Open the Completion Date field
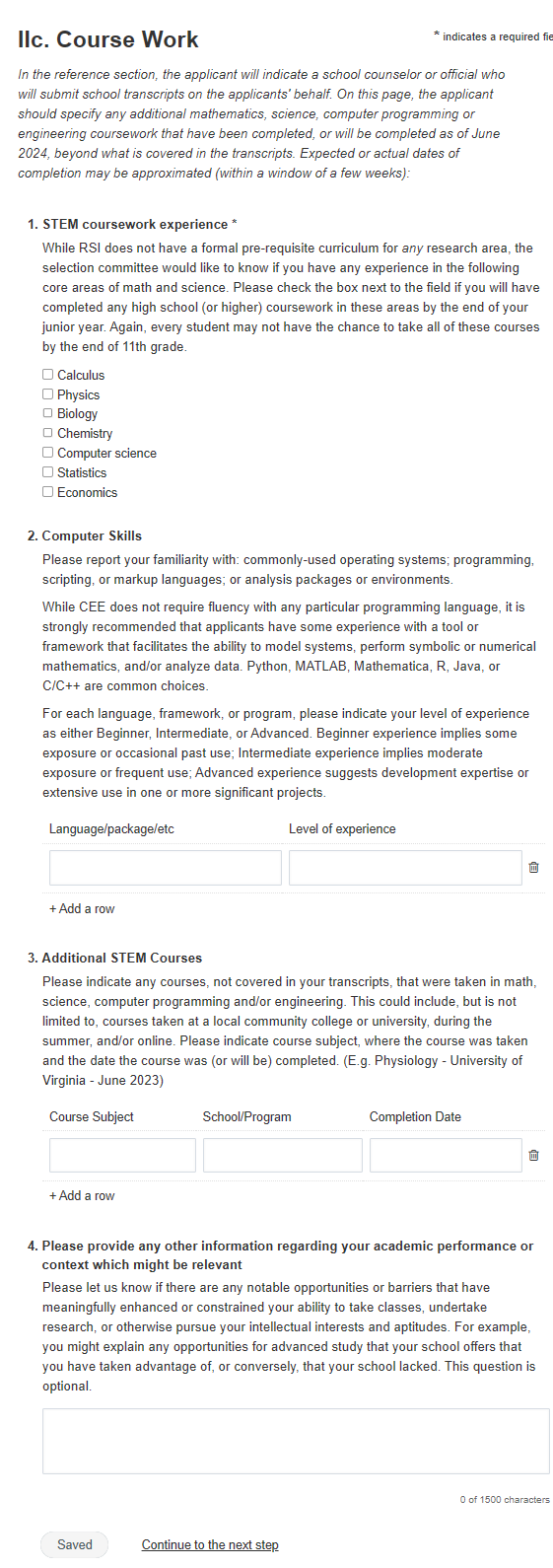The image size is (553, 1568). [x=446, y=1155]
